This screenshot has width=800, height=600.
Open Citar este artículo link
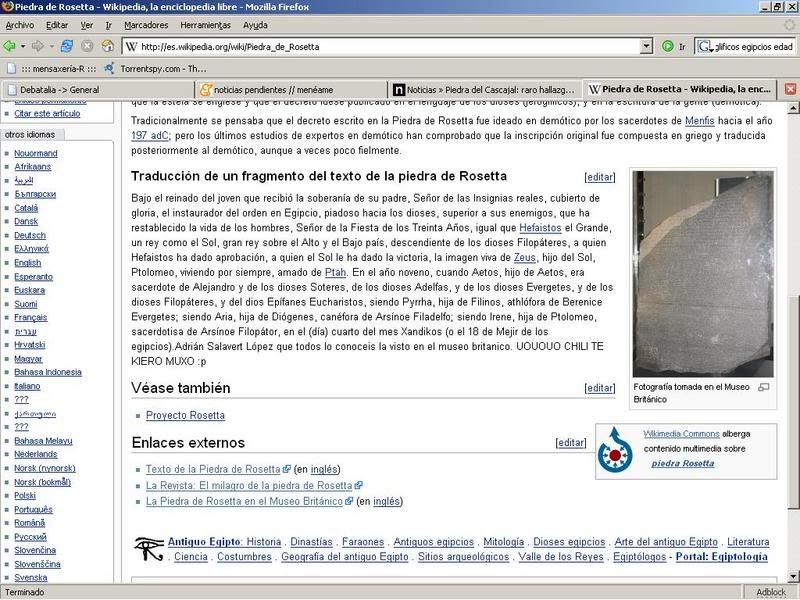tap(47, 113)
